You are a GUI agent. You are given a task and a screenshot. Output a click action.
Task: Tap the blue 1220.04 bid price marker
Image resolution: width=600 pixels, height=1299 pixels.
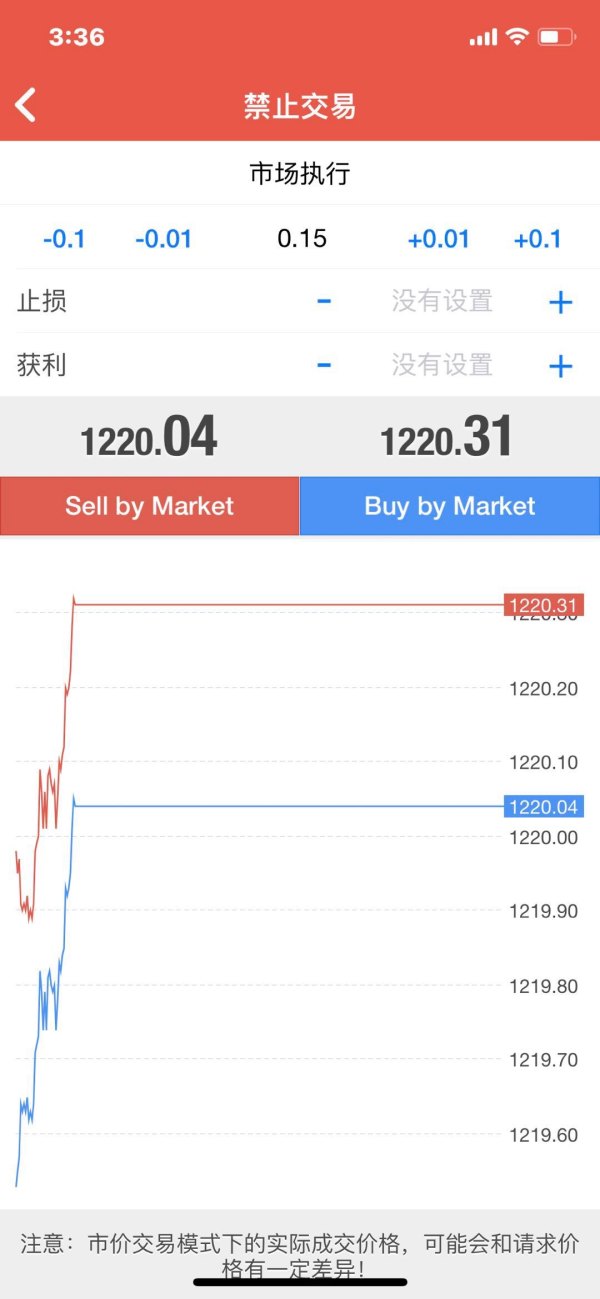tap(544, 807)
